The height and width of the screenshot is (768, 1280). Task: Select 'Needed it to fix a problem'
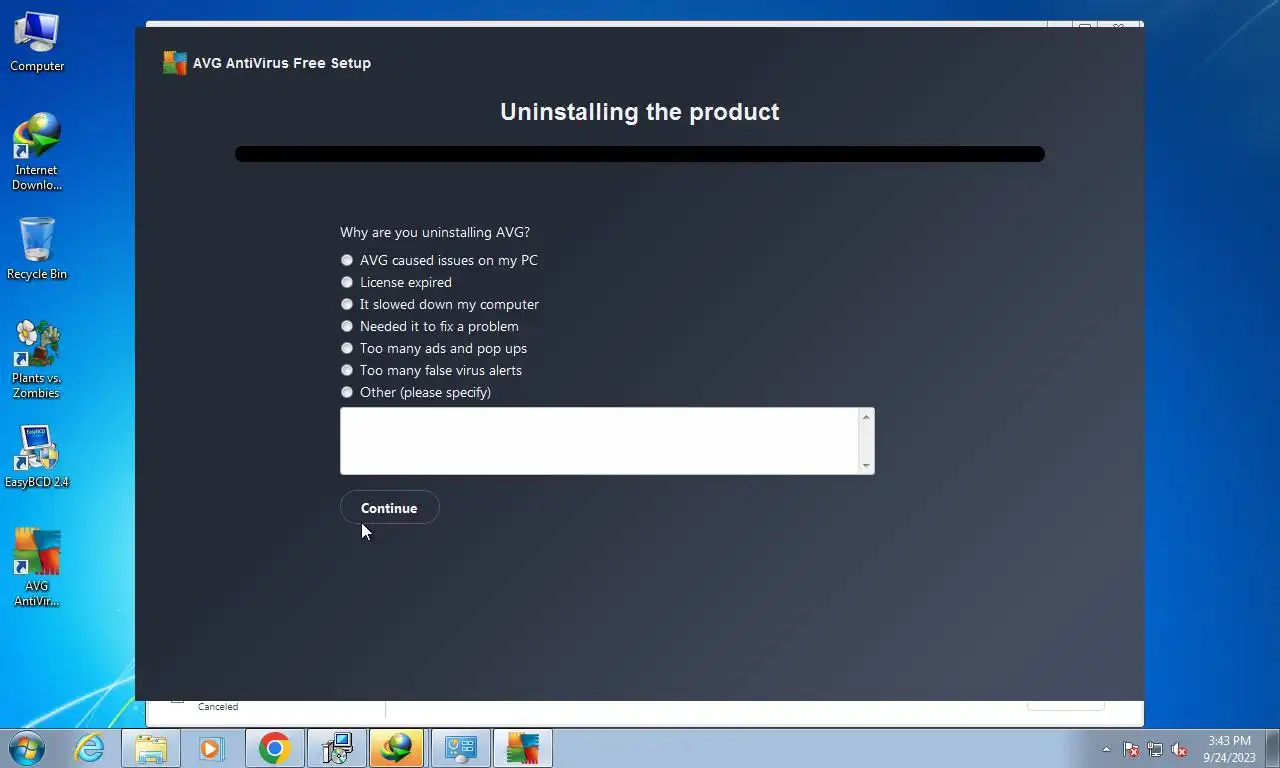tap(347, 326)
